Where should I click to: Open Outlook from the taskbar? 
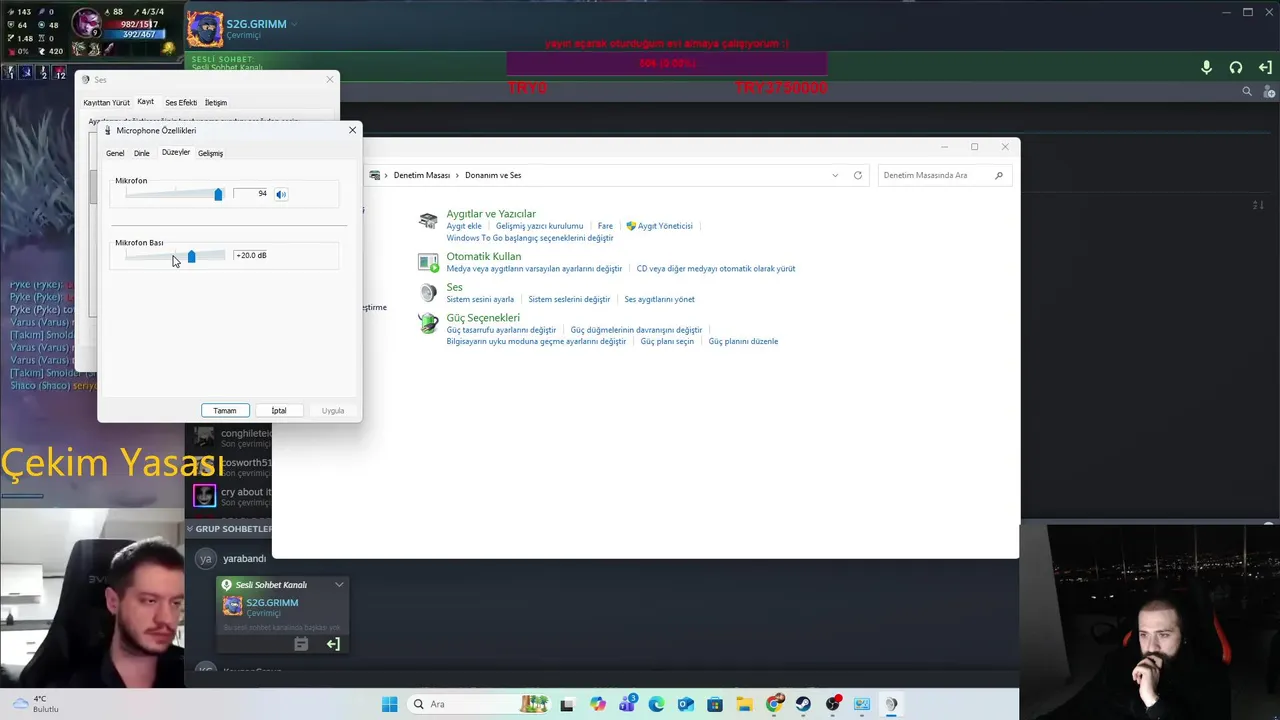686,704
